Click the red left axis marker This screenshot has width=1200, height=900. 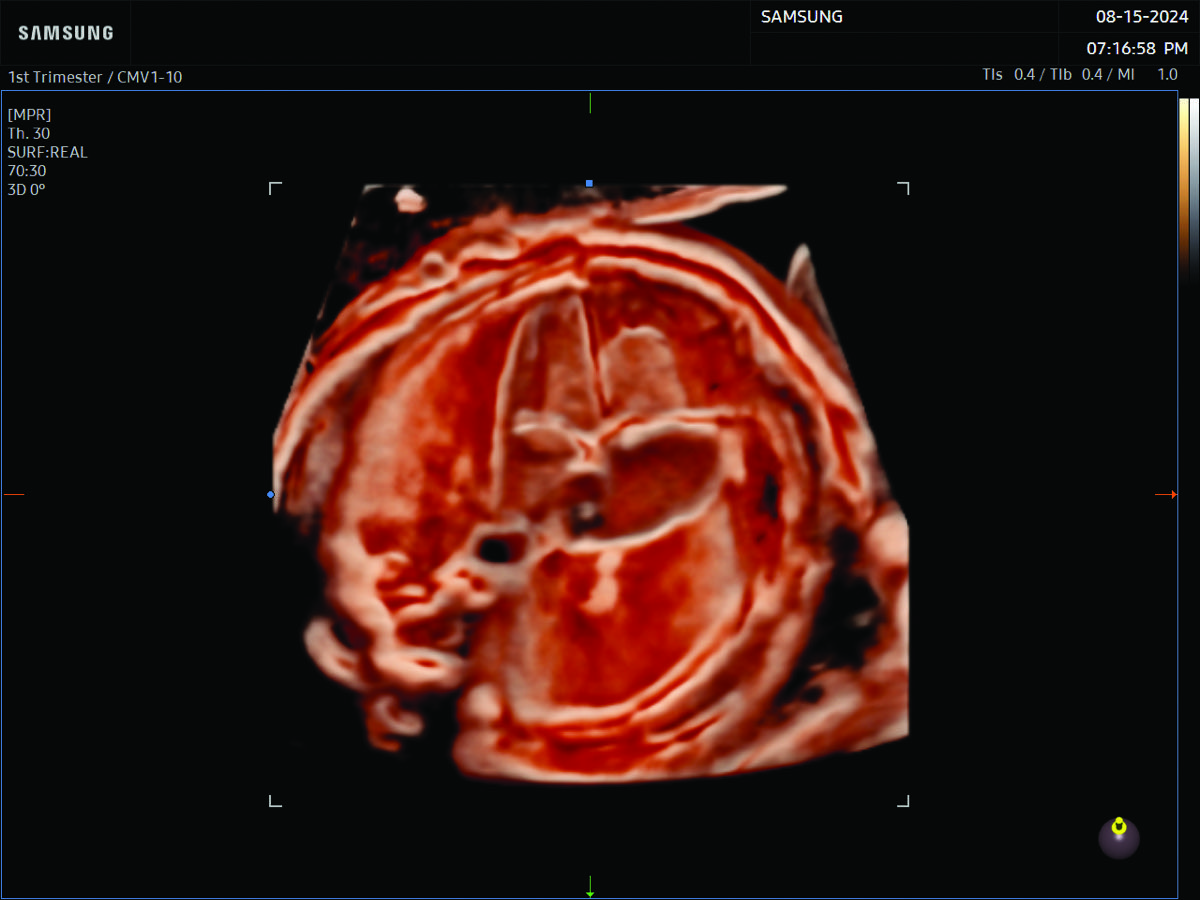coord(14,494)
